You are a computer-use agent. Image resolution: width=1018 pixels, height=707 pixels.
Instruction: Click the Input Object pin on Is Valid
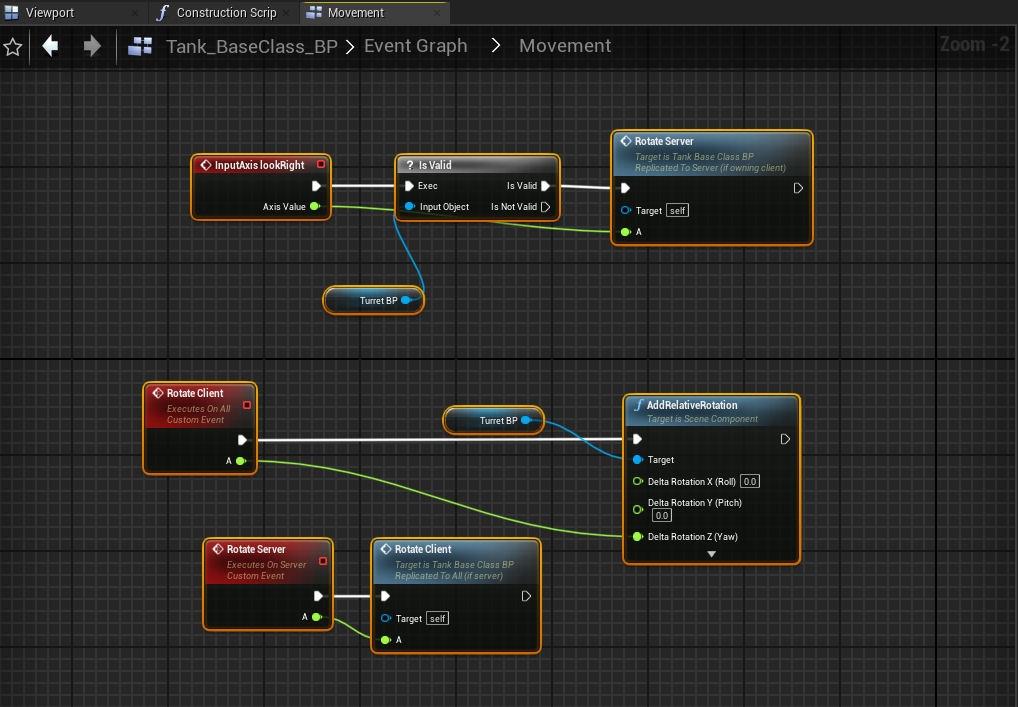coord(410,206)
